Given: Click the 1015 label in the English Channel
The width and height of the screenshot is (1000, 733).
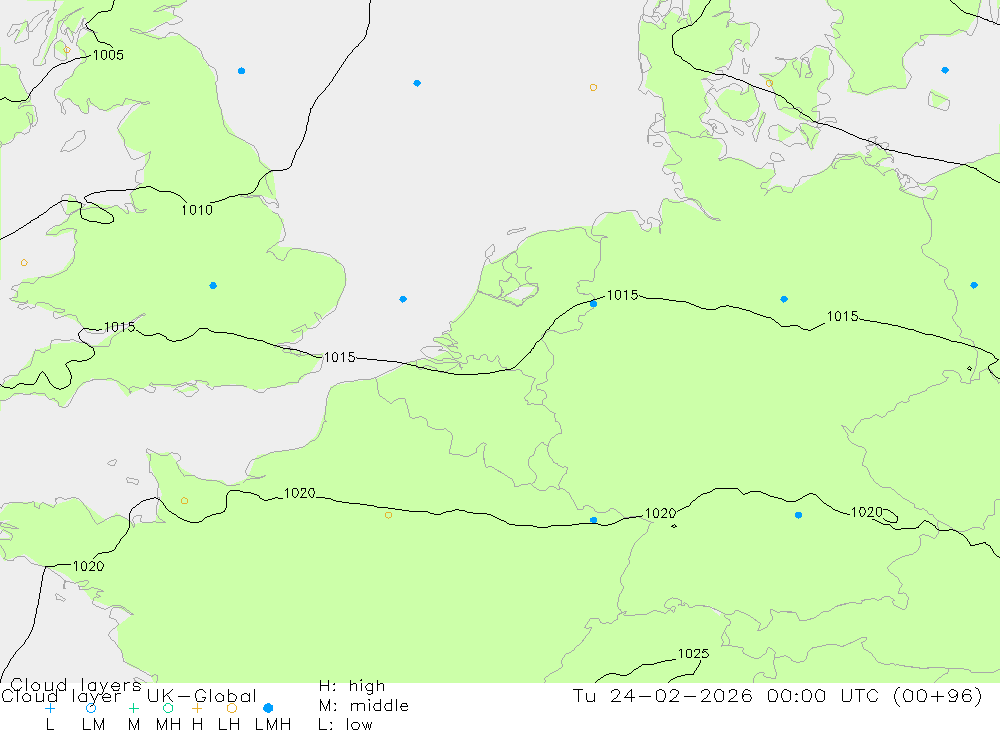Looking at the screenshot, I should 340,357.
